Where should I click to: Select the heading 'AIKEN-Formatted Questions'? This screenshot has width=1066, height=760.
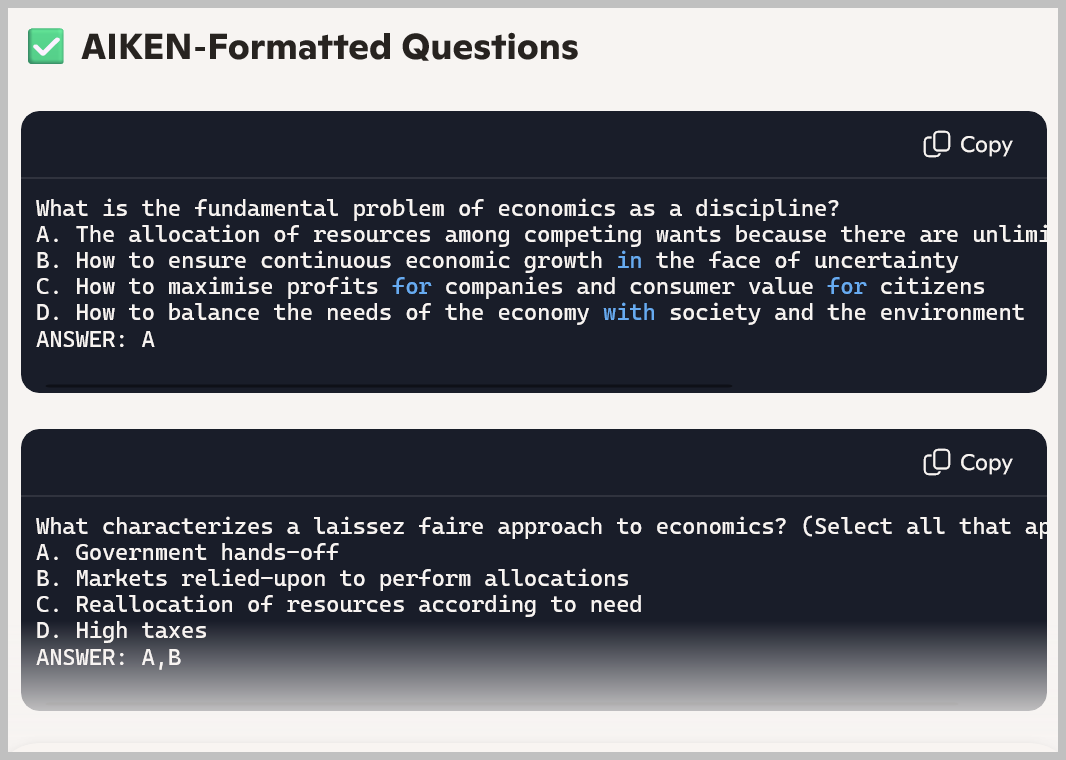tap(330, 46)
